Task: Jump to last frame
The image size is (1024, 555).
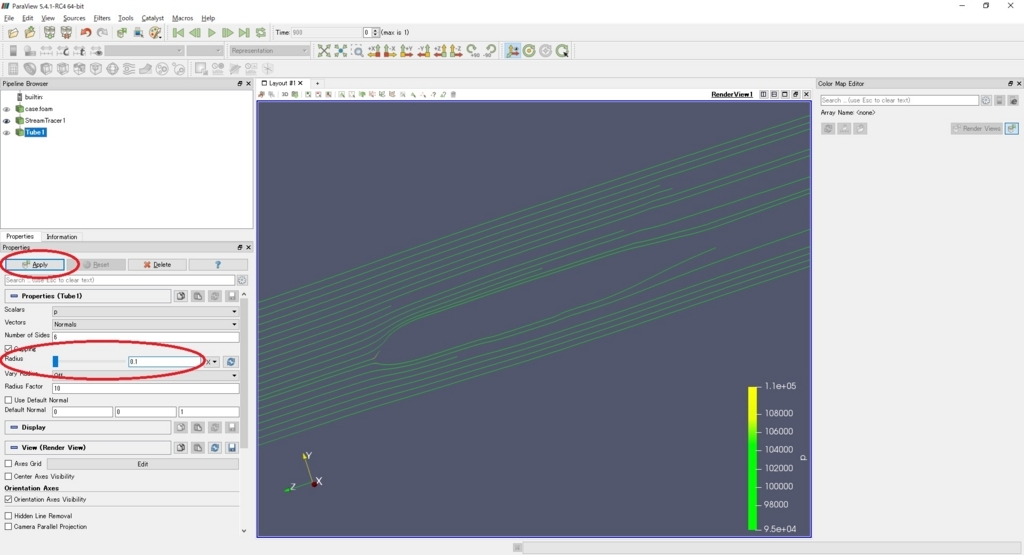Action: click(x=244, y=33)
